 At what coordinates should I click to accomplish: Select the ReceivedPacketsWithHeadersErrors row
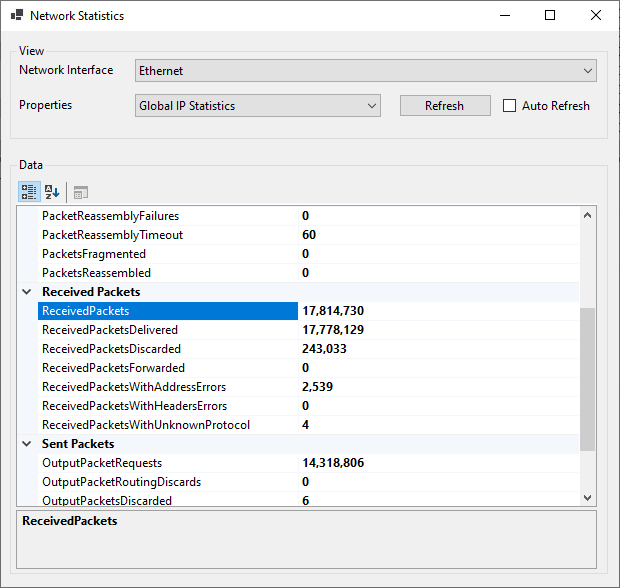pyautogui.click(x=308, y=406)
